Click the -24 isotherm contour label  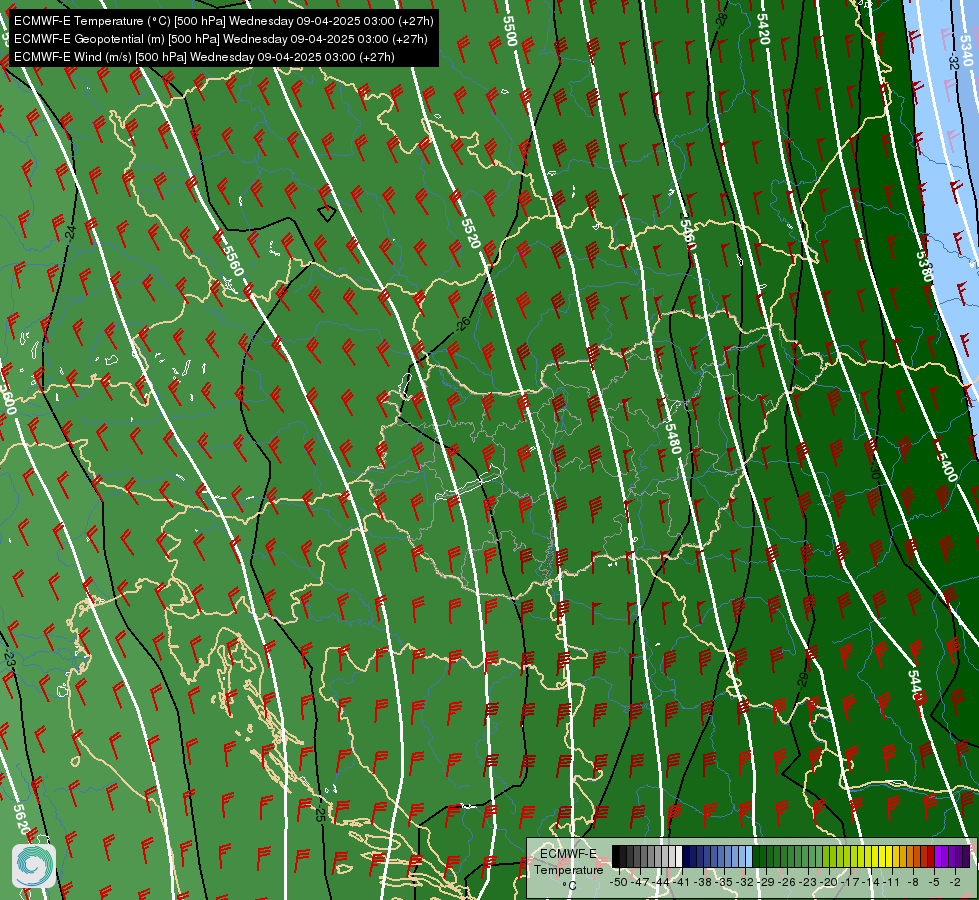click(x=71, y=232)
